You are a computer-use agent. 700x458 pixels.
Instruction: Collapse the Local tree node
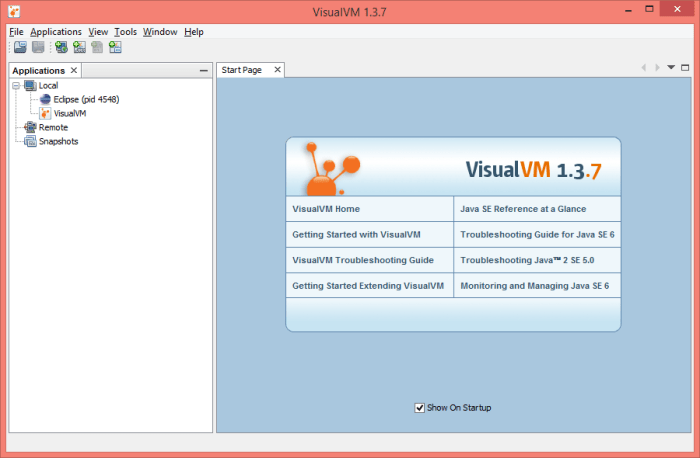click(x=16, y=85)
